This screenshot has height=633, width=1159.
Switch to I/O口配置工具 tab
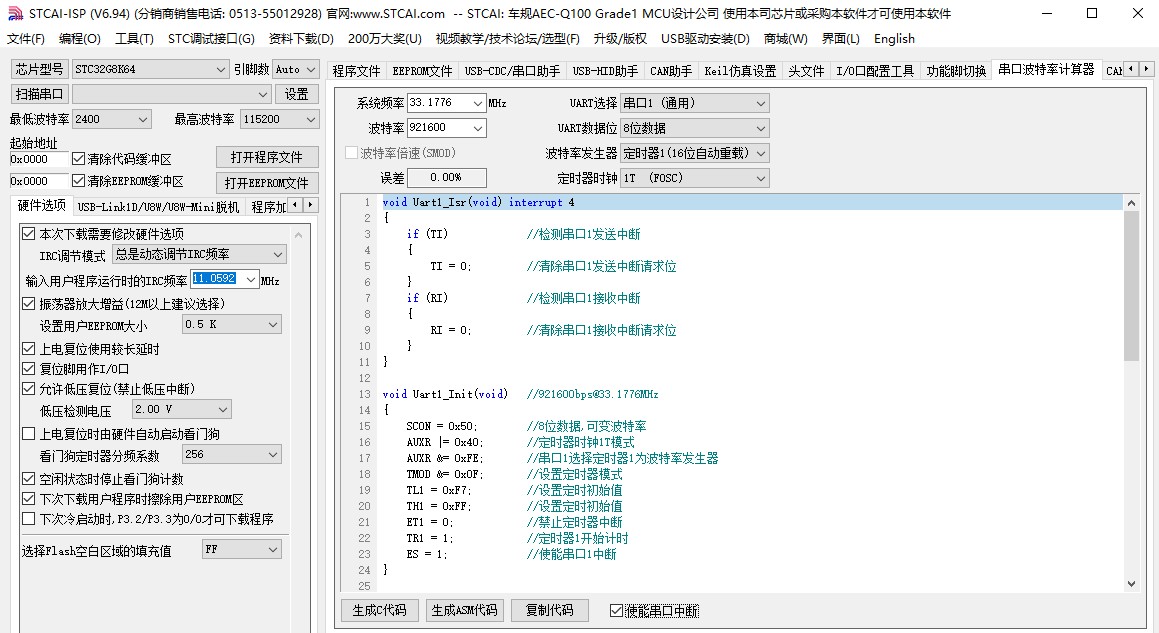pyautogui.click(x=875, y=71)
